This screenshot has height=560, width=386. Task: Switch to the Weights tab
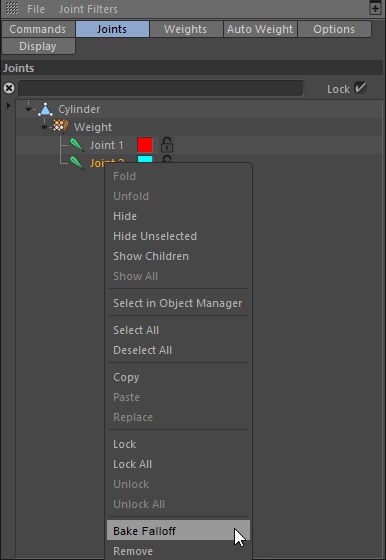coord(185,29)
